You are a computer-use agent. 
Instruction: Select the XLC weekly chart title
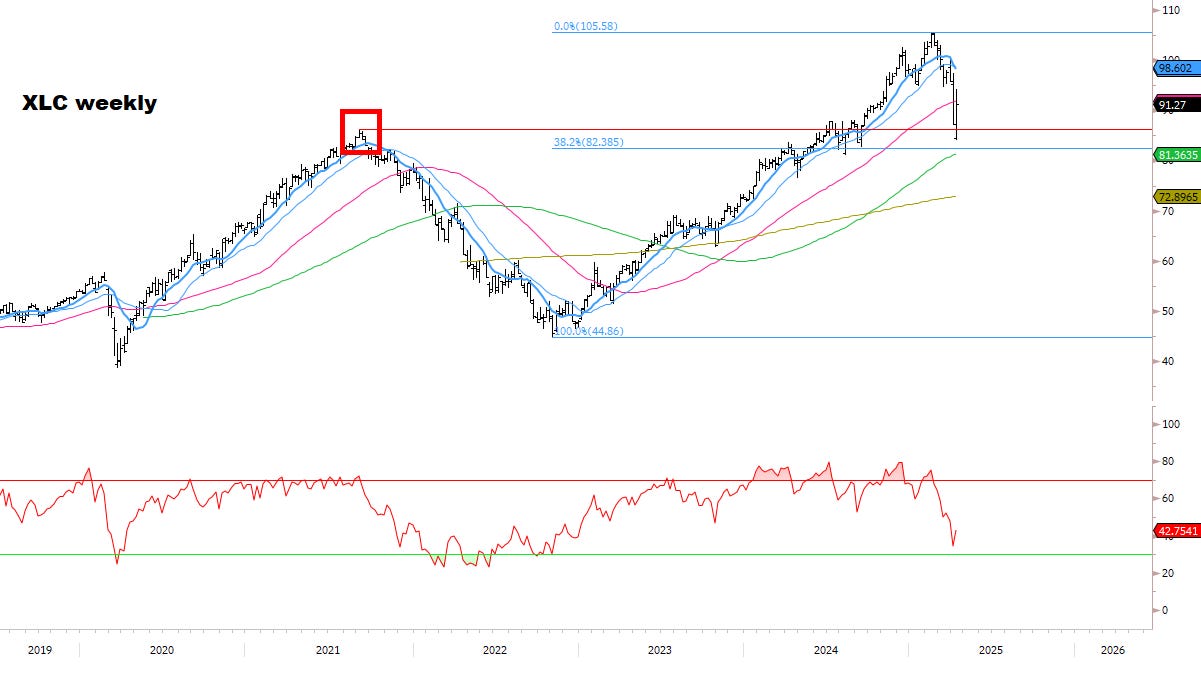tap(89, 103)
